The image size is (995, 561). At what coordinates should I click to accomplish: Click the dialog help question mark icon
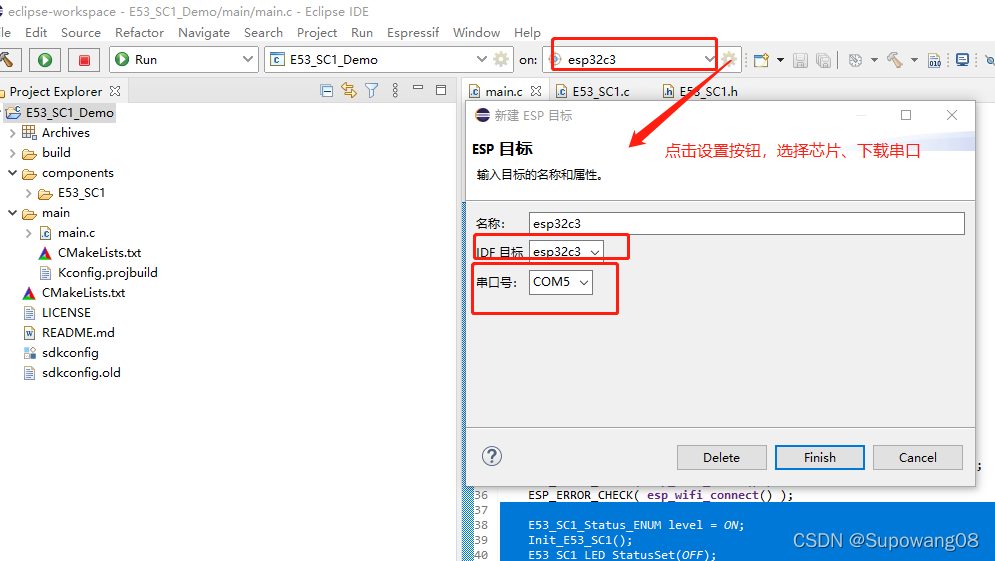click(x=492, y=456)
